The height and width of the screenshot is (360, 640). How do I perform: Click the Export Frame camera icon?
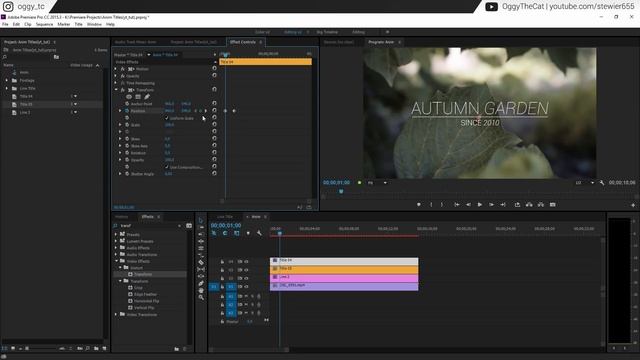(x=552, y=204)
